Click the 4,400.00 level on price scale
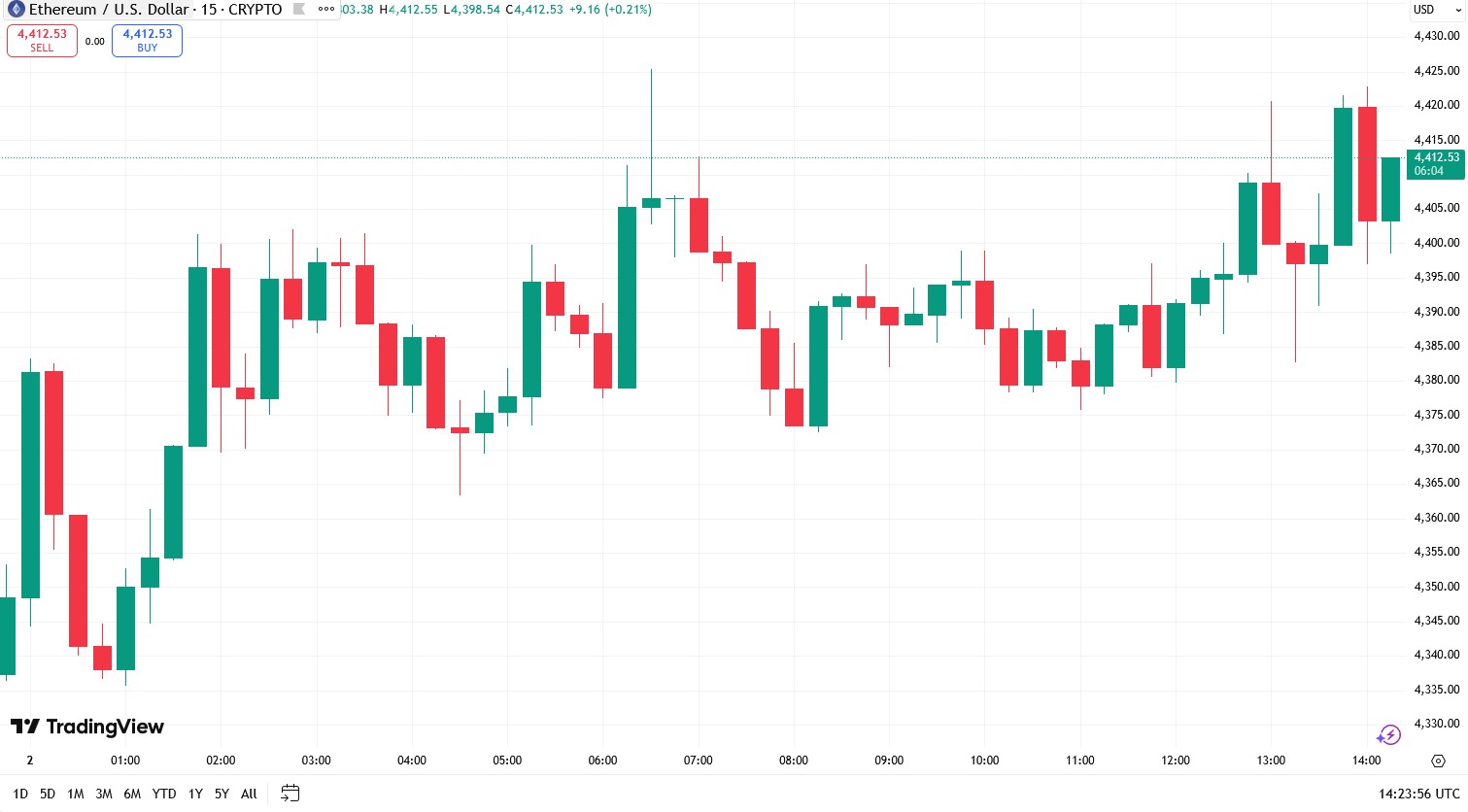The width and height of the screenshot is (1468, 812). (x=1436, y=243)
